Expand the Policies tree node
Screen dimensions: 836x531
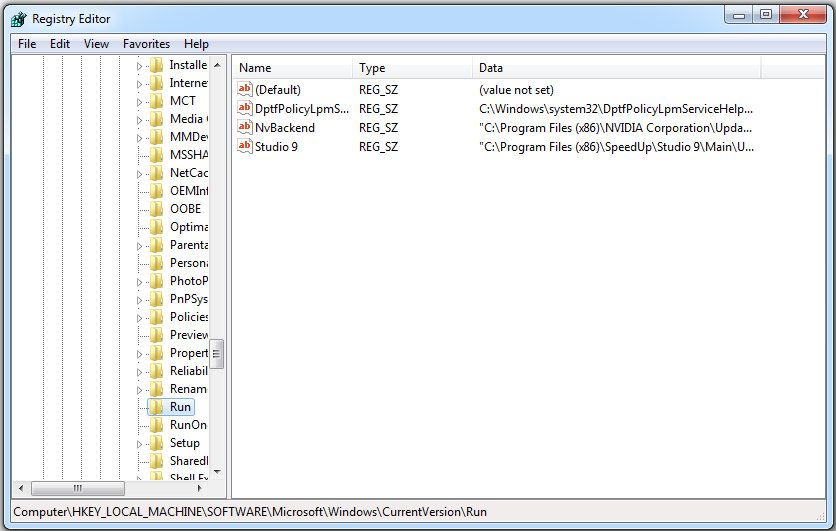[x=139, y=318]
